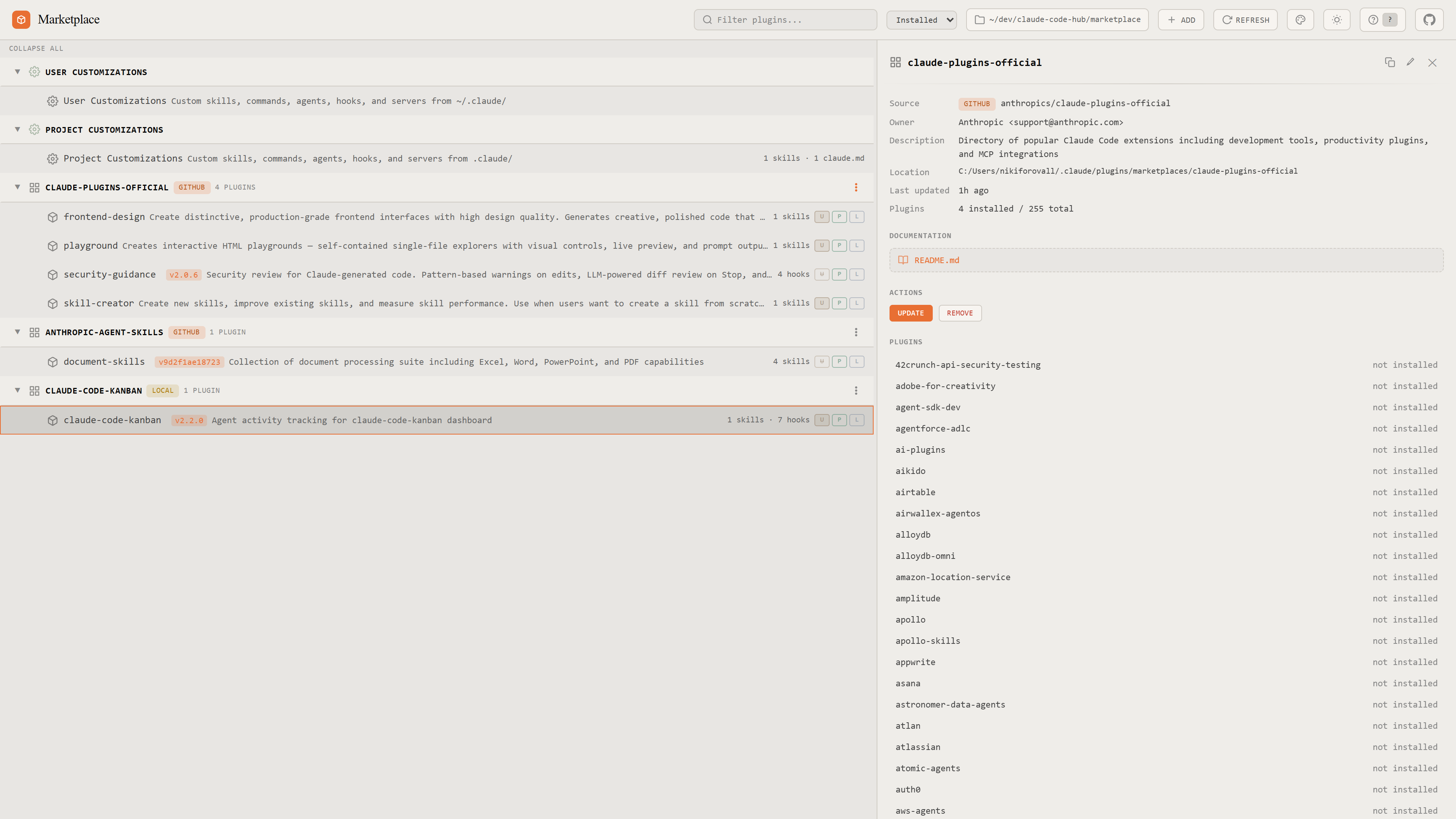Open the Installed filter dropdown
The width and height of the screenshot is (1456, 819).
pyautogui.click(x=921, y=20)
